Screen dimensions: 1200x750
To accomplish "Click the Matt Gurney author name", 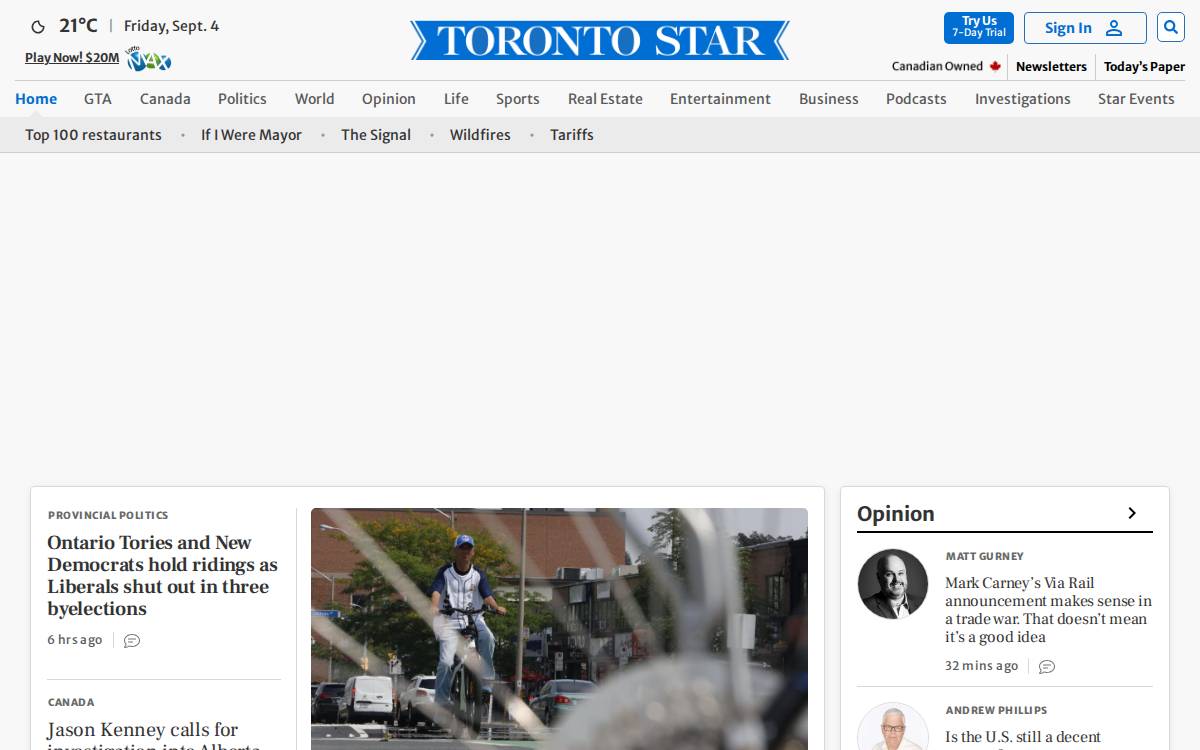I will [x=985, y=556].
